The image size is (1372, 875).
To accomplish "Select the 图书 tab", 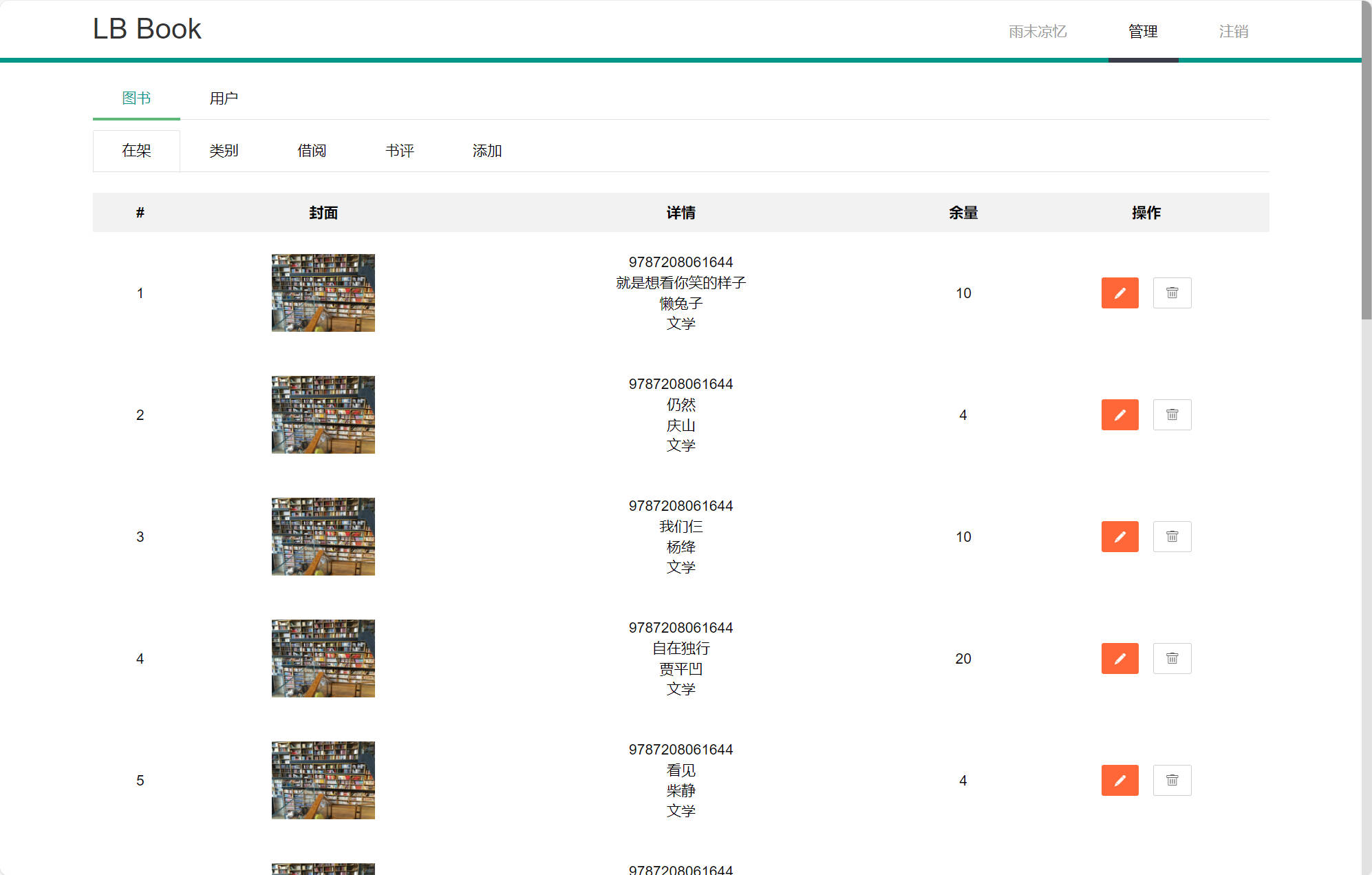I will 136,98.
